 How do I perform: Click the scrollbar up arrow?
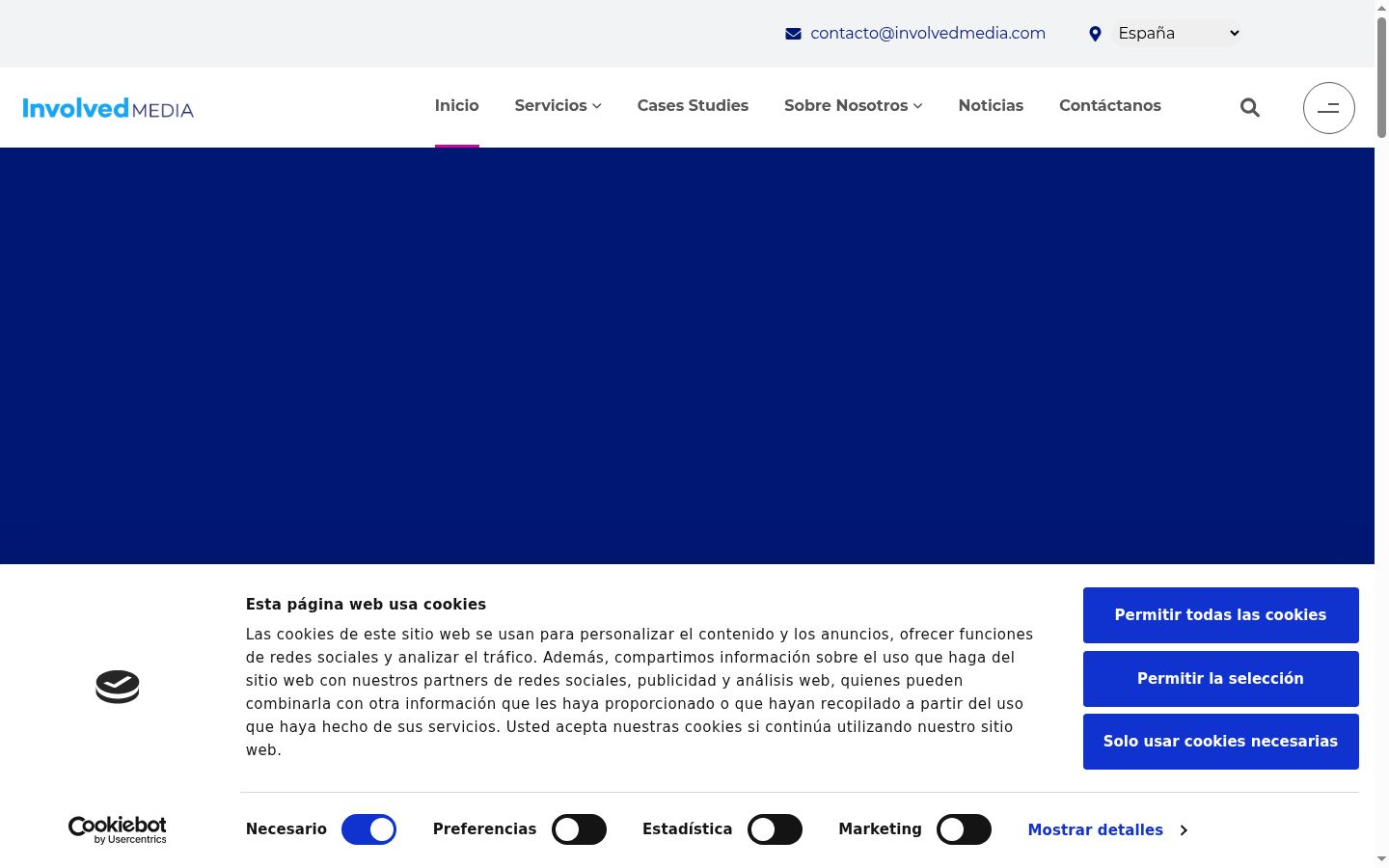tap(1381, 8)
